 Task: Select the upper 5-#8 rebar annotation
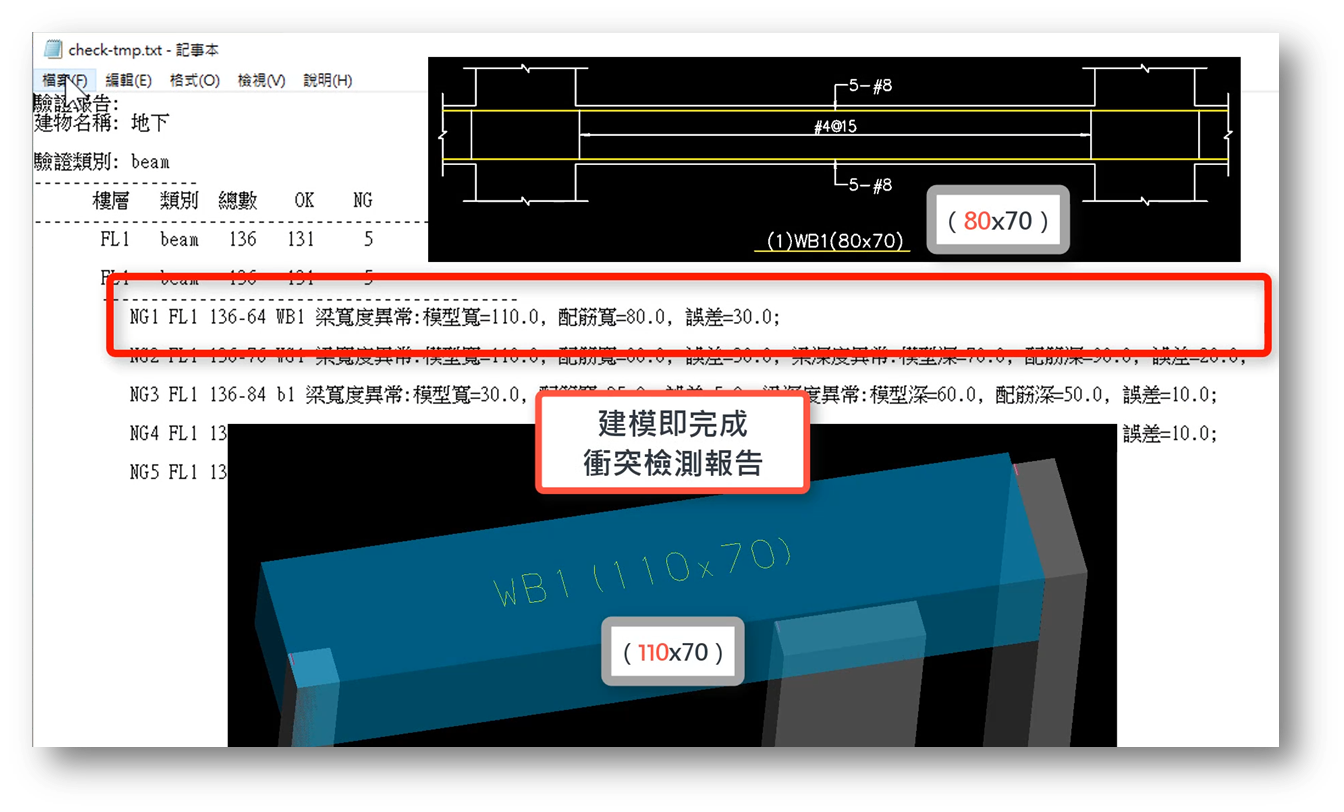870,87
